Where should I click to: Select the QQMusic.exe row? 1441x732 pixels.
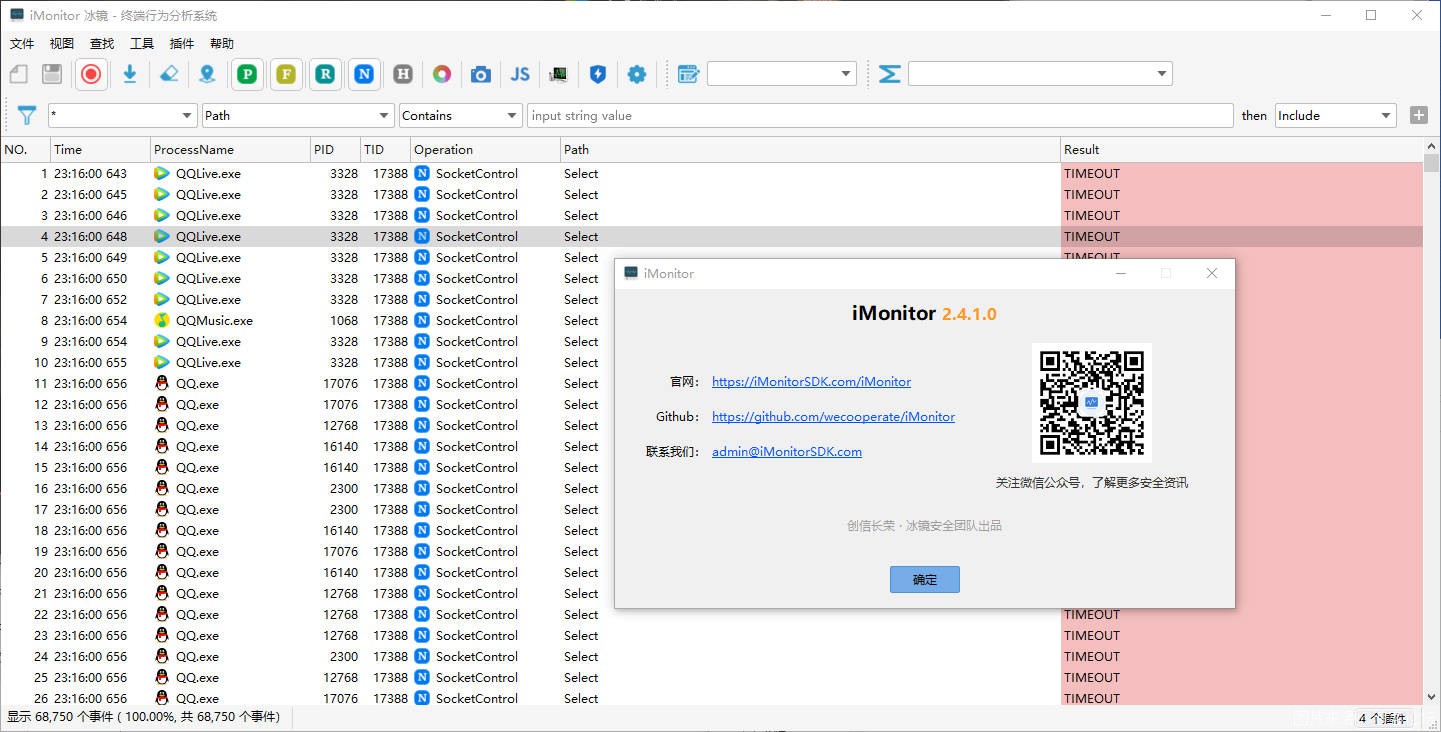point(711,321)
